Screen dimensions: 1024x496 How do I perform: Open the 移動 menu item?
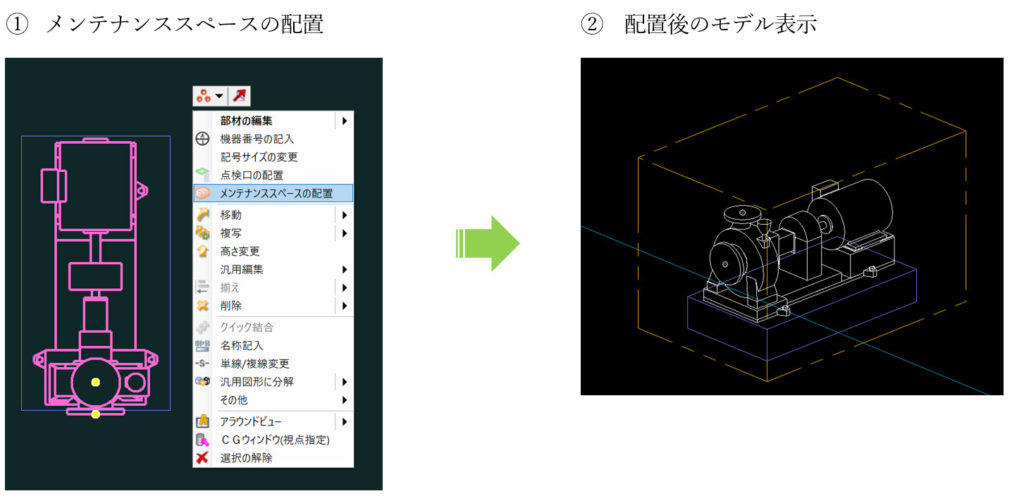[x=231, y=215]
